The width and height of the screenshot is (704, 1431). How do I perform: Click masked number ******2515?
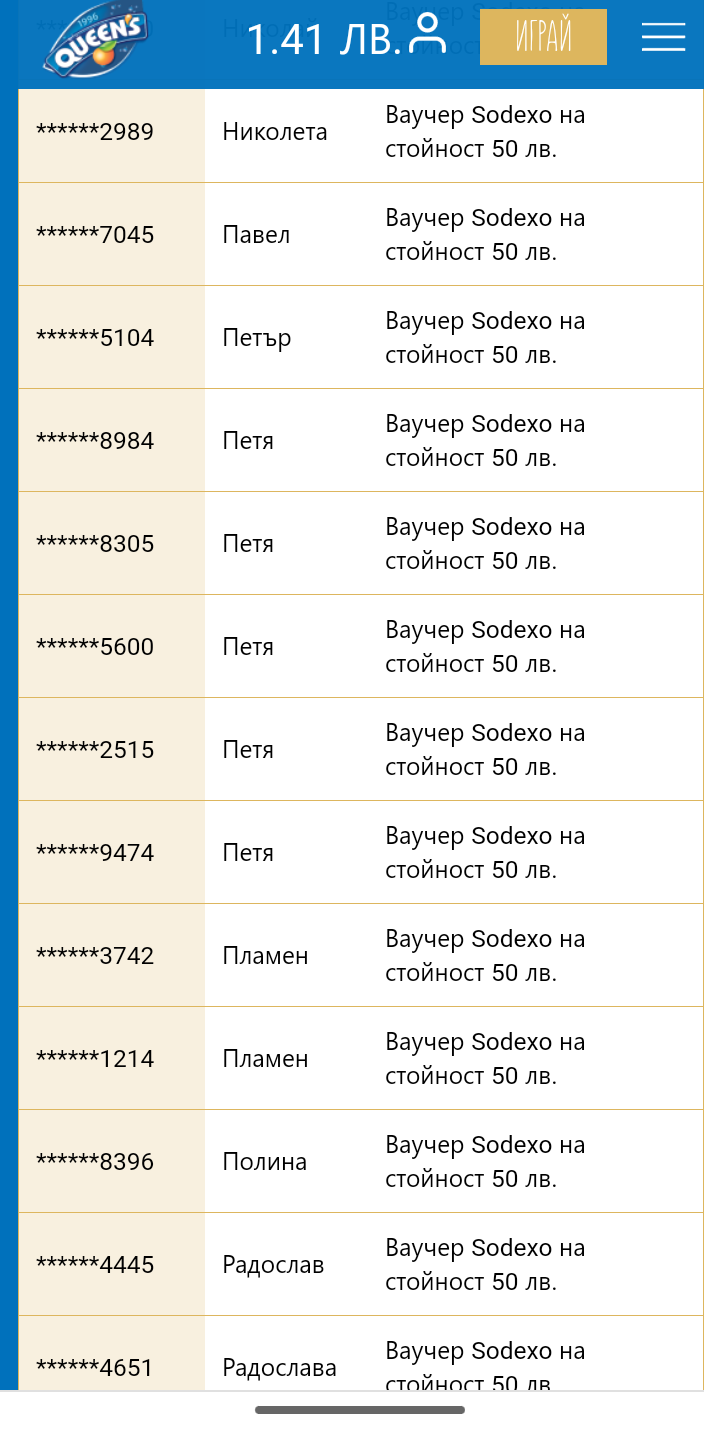tap(95, 750)
